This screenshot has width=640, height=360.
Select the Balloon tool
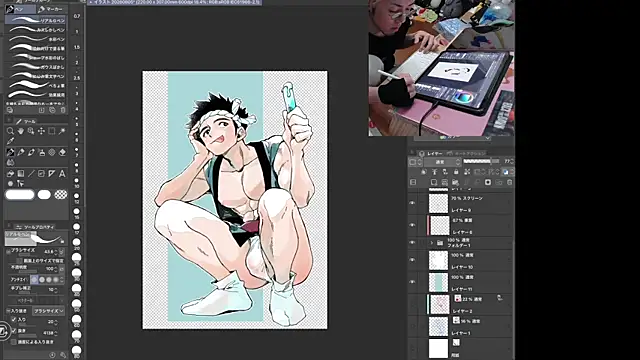click(10, 184)
